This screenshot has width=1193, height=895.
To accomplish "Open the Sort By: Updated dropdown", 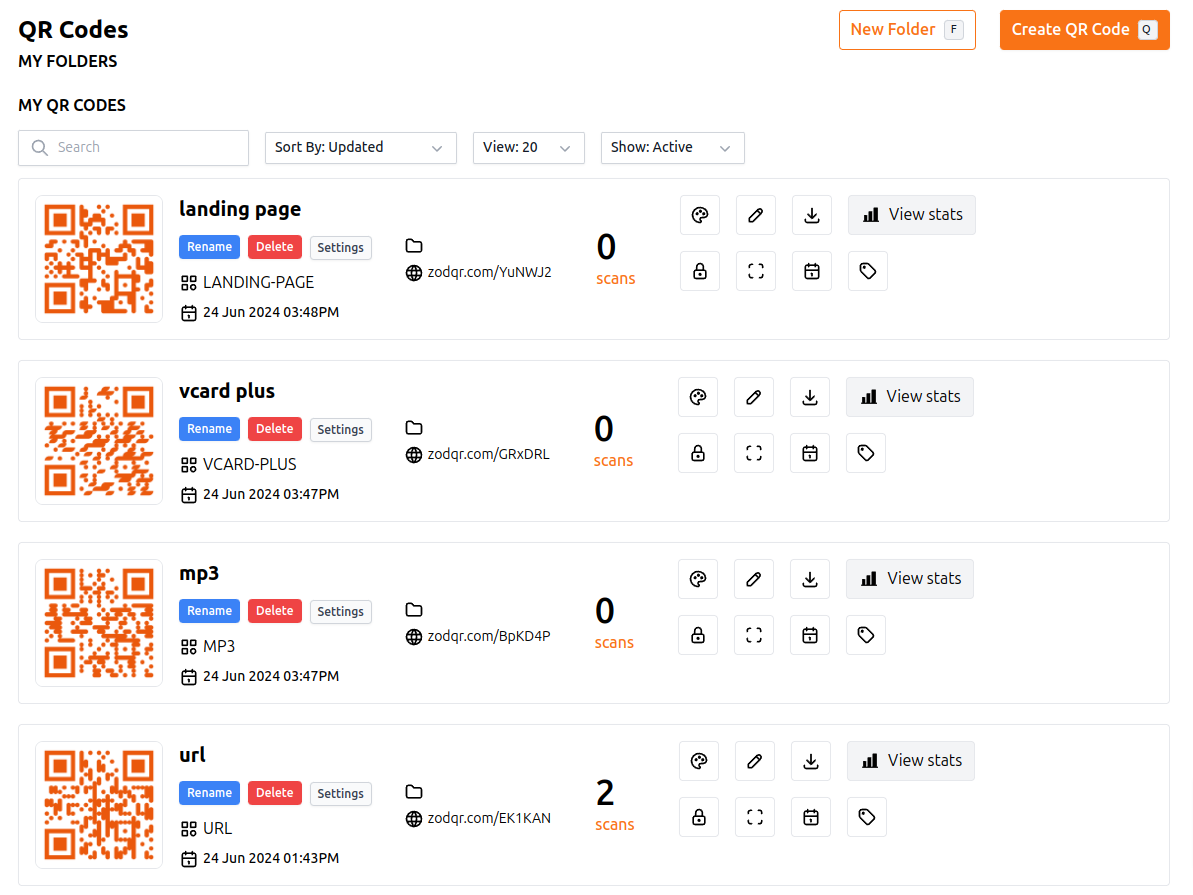I will (x=361, y=148).
